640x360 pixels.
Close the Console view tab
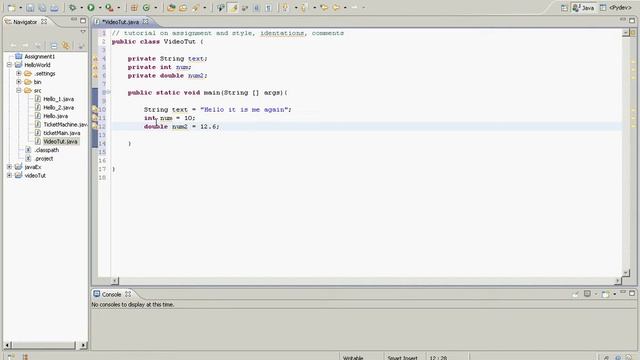[x=128, y=294]
